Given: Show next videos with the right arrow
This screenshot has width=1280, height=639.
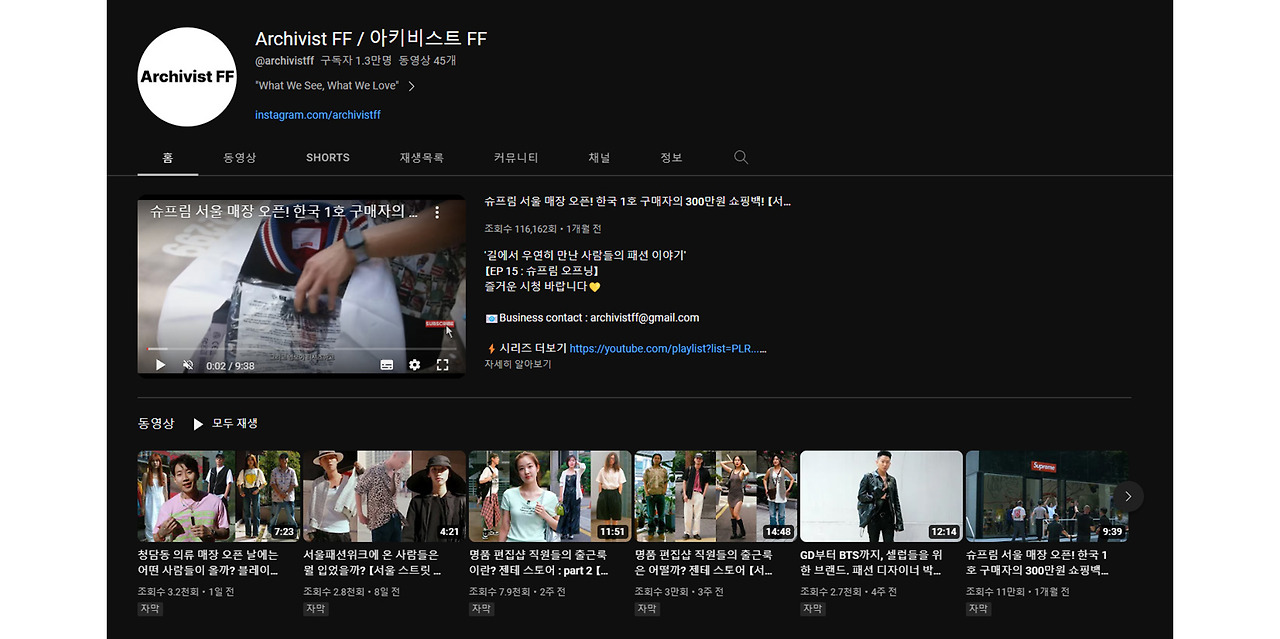Looking at the screenshot, I should click(1128, 496).
